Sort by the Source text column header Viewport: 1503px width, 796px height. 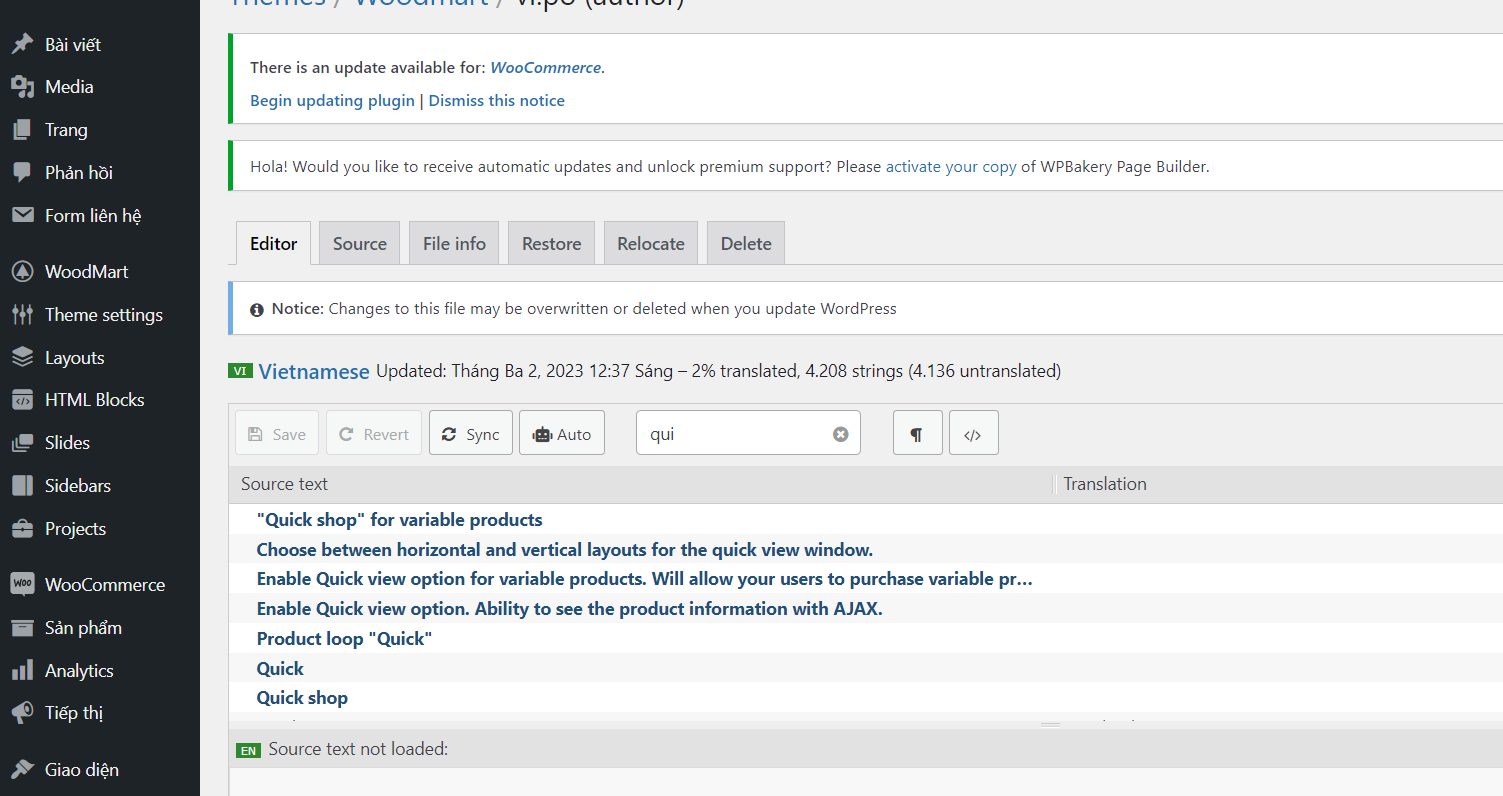point(285,484)
